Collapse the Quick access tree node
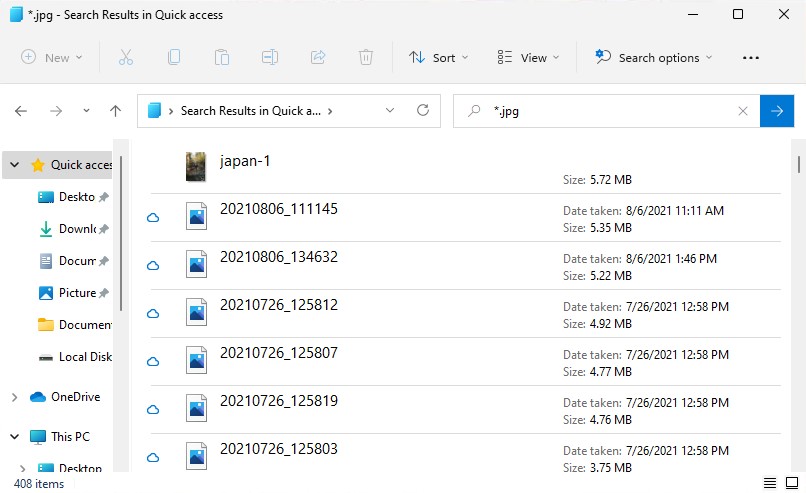Image resolution: width=806 pixels, height=493 pixels. [x=14, y=165]
